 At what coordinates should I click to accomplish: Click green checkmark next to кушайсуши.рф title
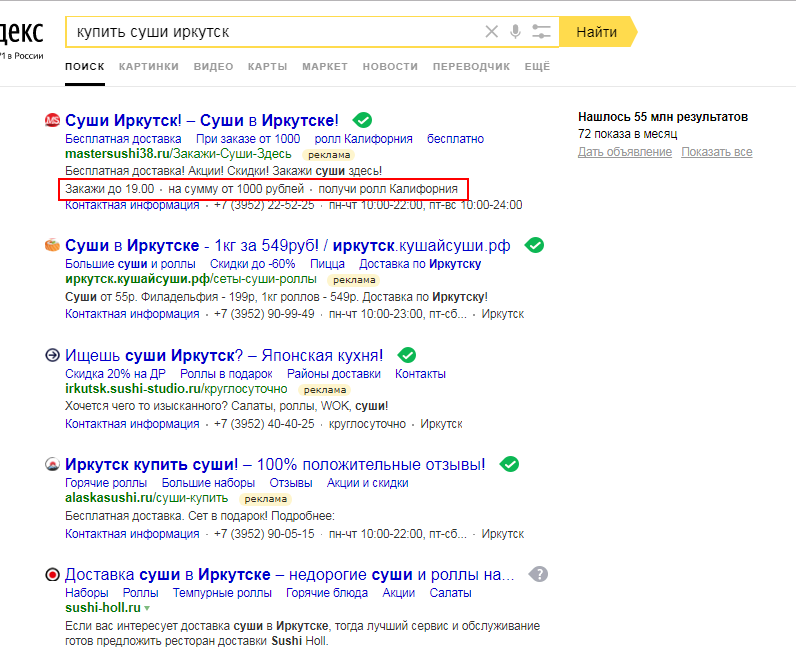[x=535, y=245]
